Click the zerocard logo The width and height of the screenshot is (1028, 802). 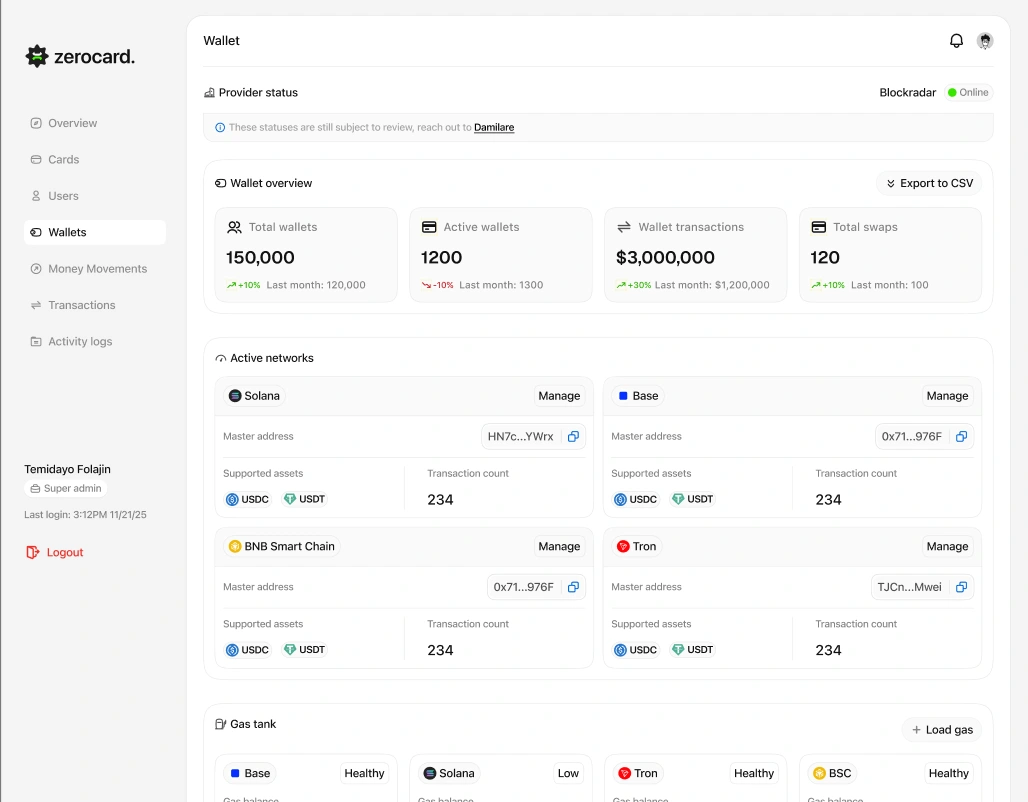pos(80,56)
